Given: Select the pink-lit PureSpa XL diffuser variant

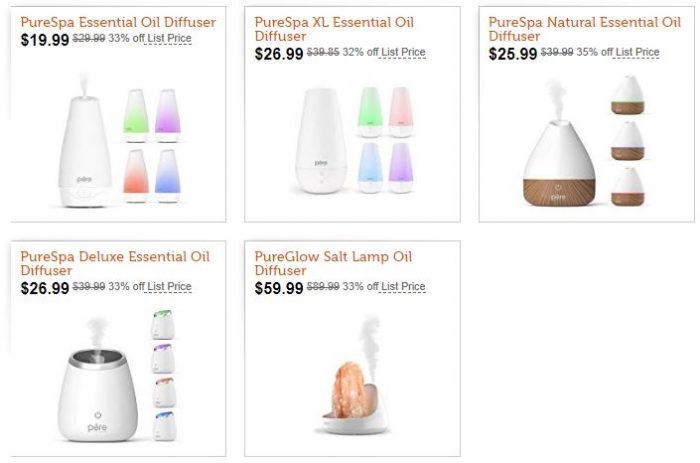Looking at the screenshot, I should pyautogui.click(x=401, y=112).
